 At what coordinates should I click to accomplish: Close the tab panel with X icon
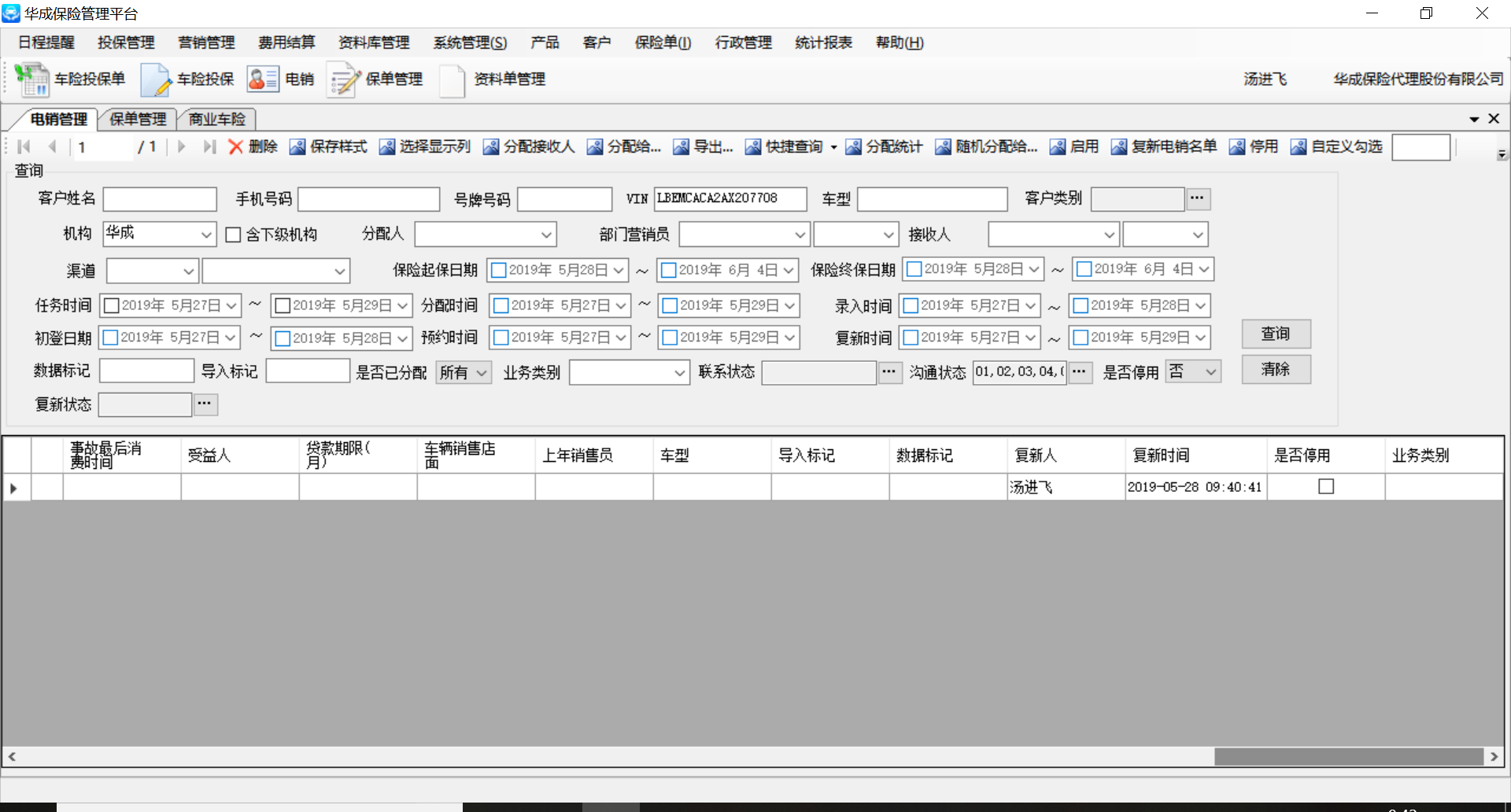tap(1494, 119)
